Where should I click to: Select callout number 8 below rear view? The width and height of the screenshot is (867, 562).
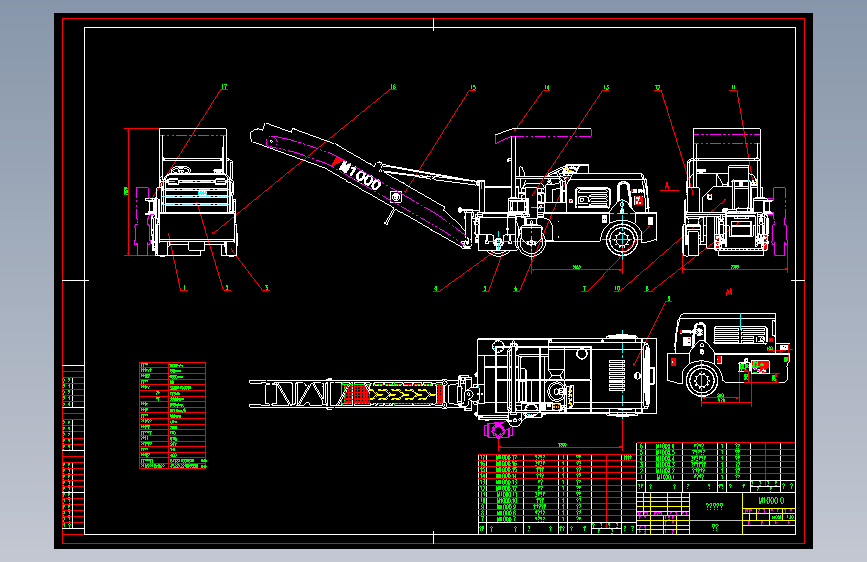tap(647, 289)
